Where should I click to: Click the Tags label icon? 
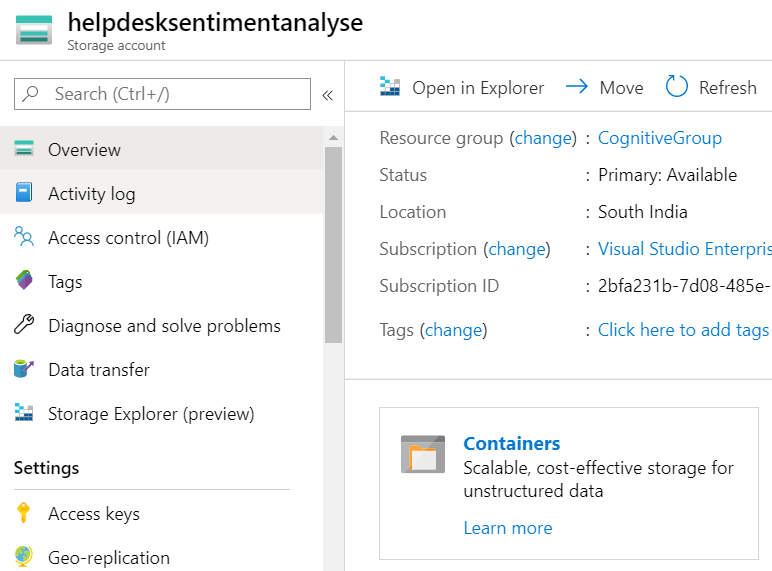[24, 281]
